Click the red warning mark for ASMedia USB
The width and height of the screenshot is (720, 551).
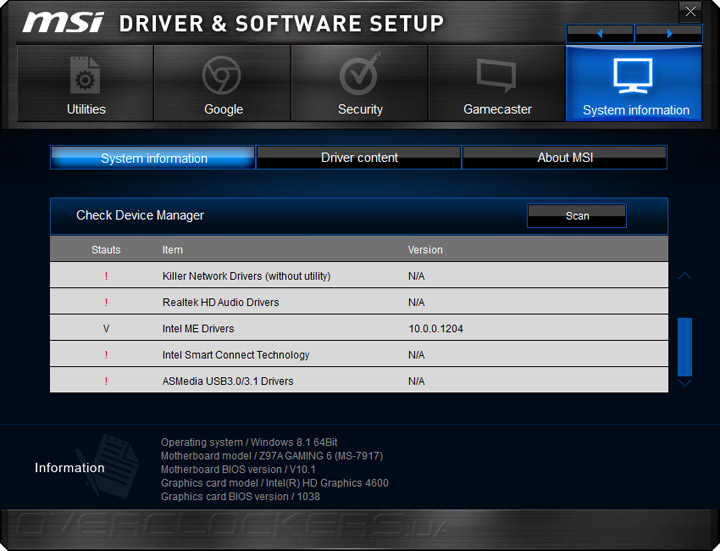(106, 381)
